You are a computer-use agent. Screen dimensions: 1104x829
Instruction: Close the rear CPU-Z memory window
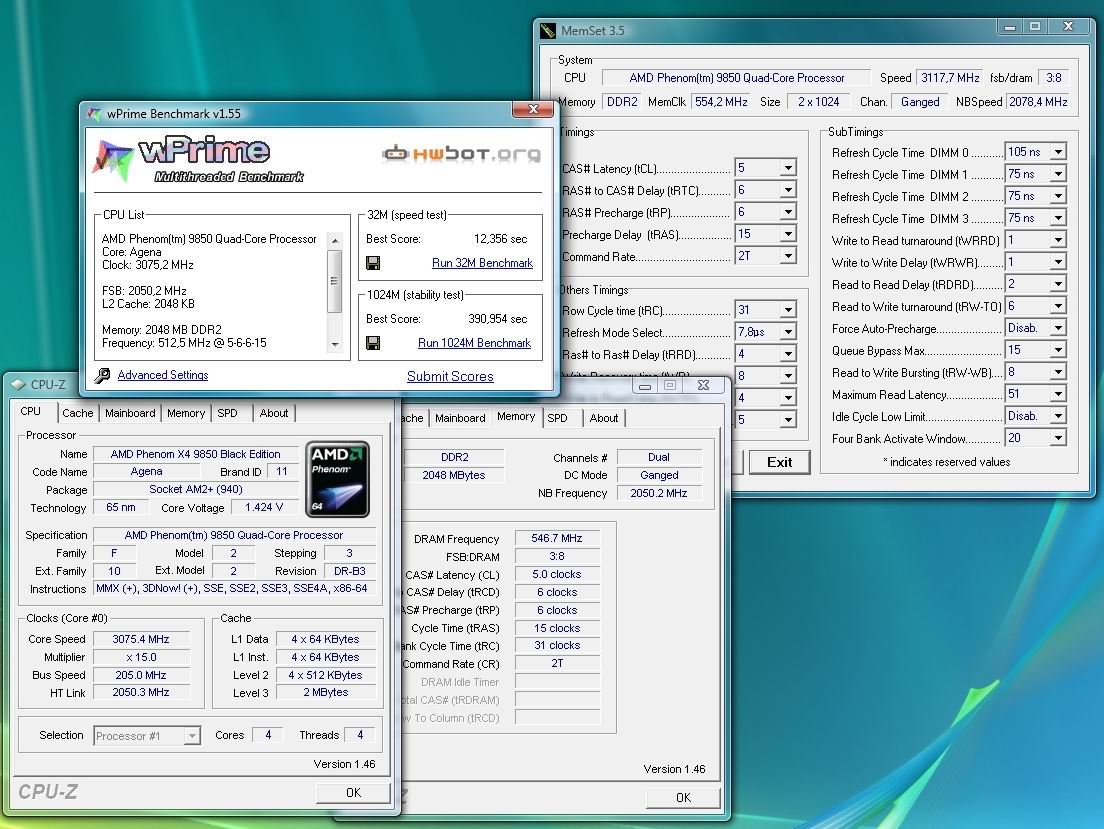coord(703,385)
